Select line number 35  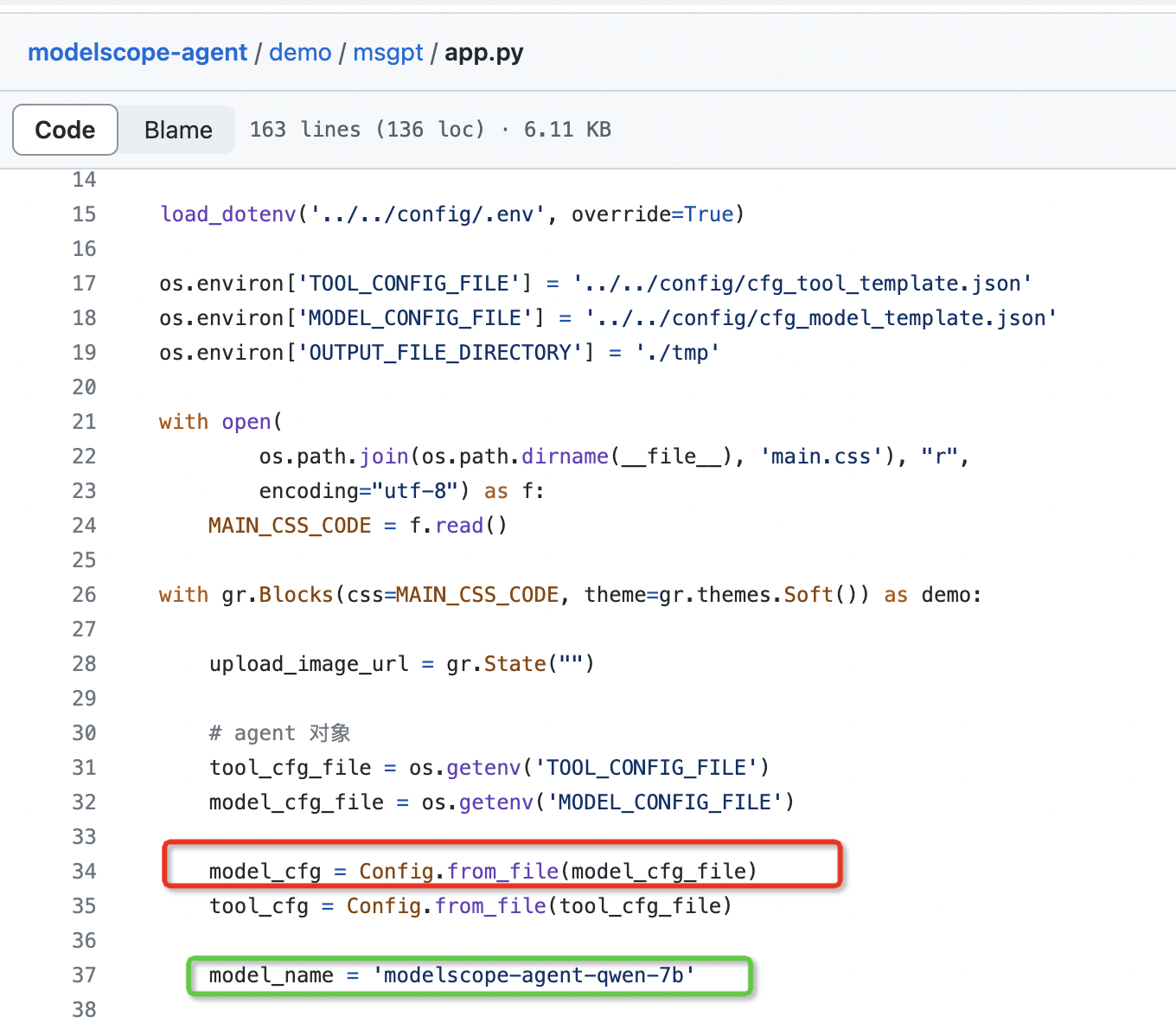coord(84,906)
